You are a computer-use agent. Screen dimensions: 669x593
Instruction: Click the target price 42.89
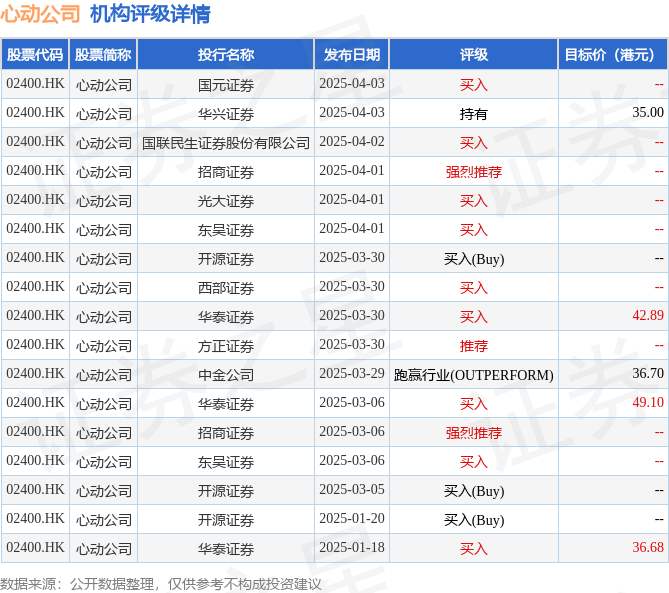(648, 316)
